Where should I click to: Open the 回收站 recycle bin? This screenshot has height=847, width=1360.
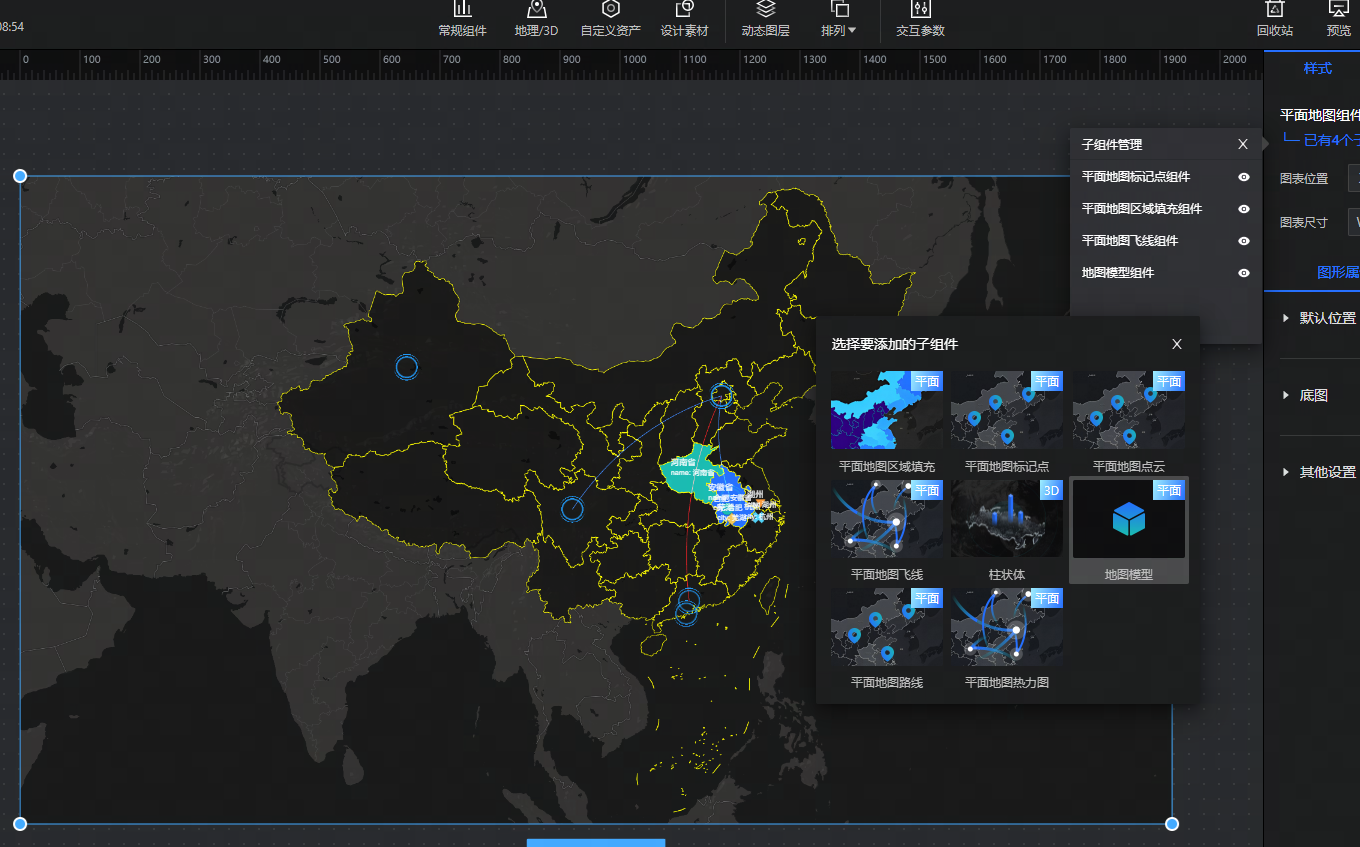[1274, 11]
